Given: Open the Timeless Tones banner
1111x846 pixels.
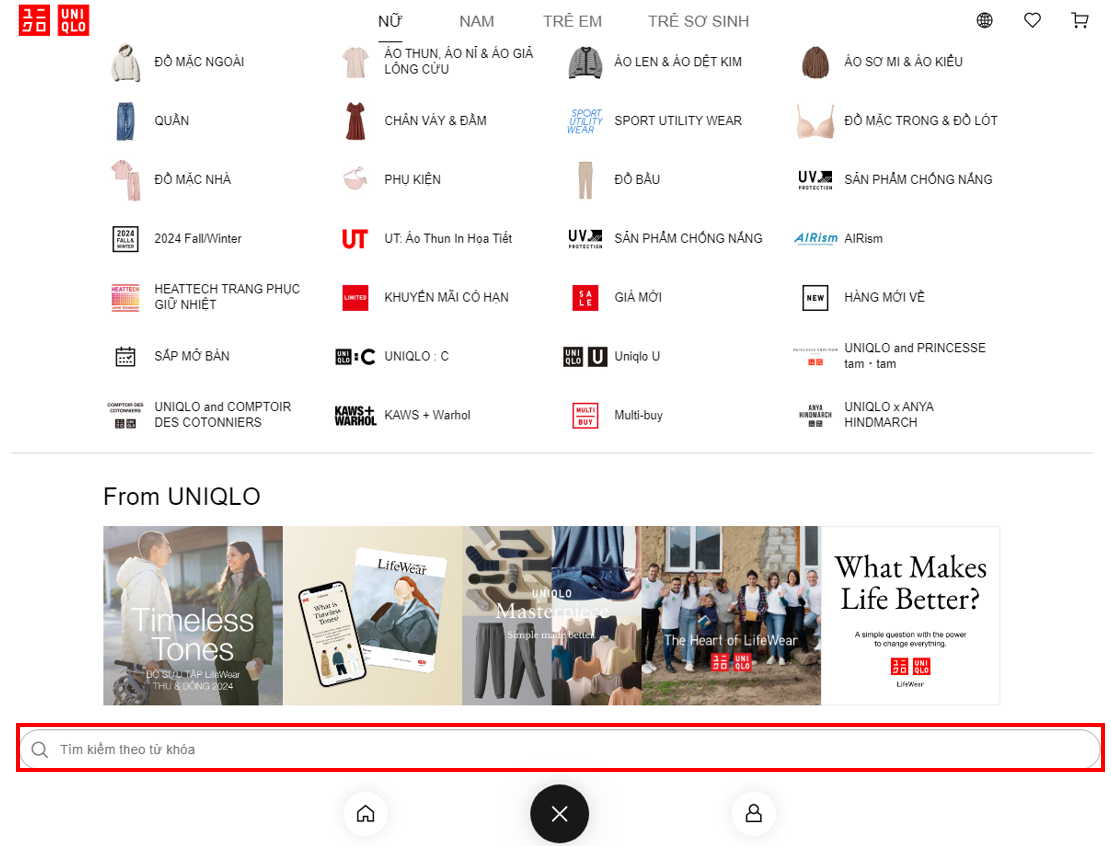Looking at the screenshot, I should 193,615.
